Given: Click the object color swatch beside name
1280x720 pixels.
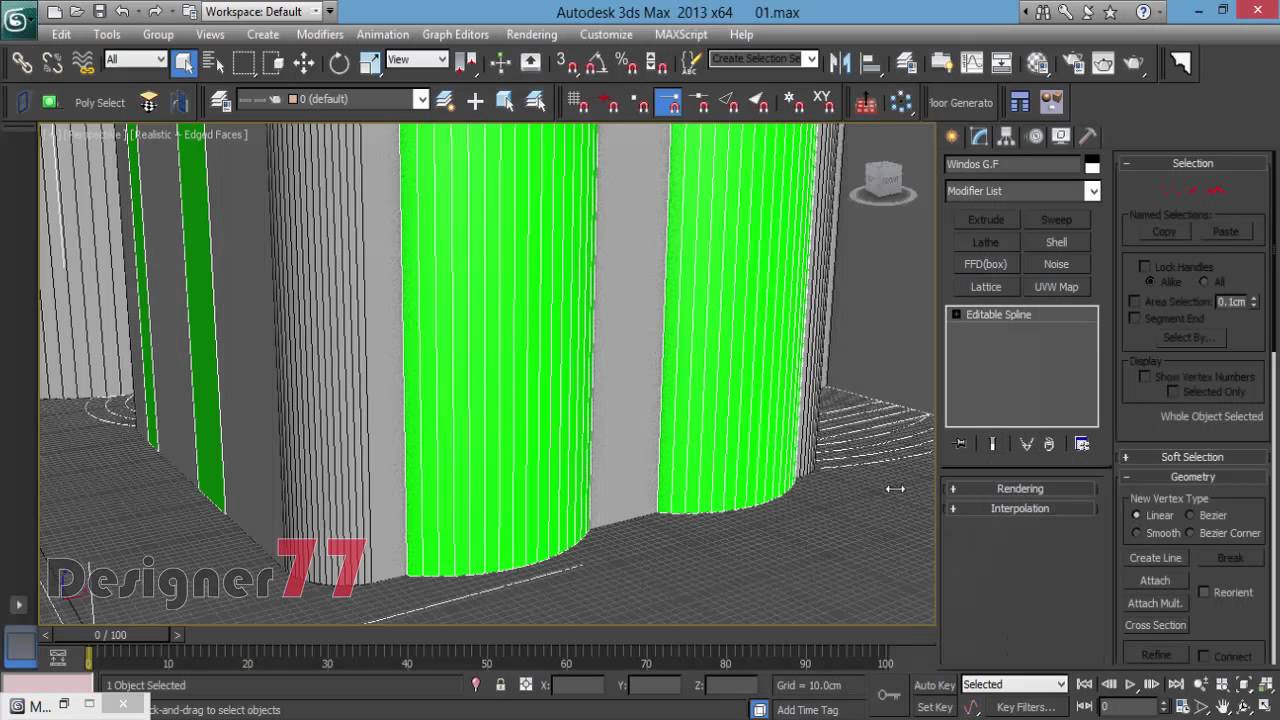Looking at the screenshot, I should pos(1092,164).
